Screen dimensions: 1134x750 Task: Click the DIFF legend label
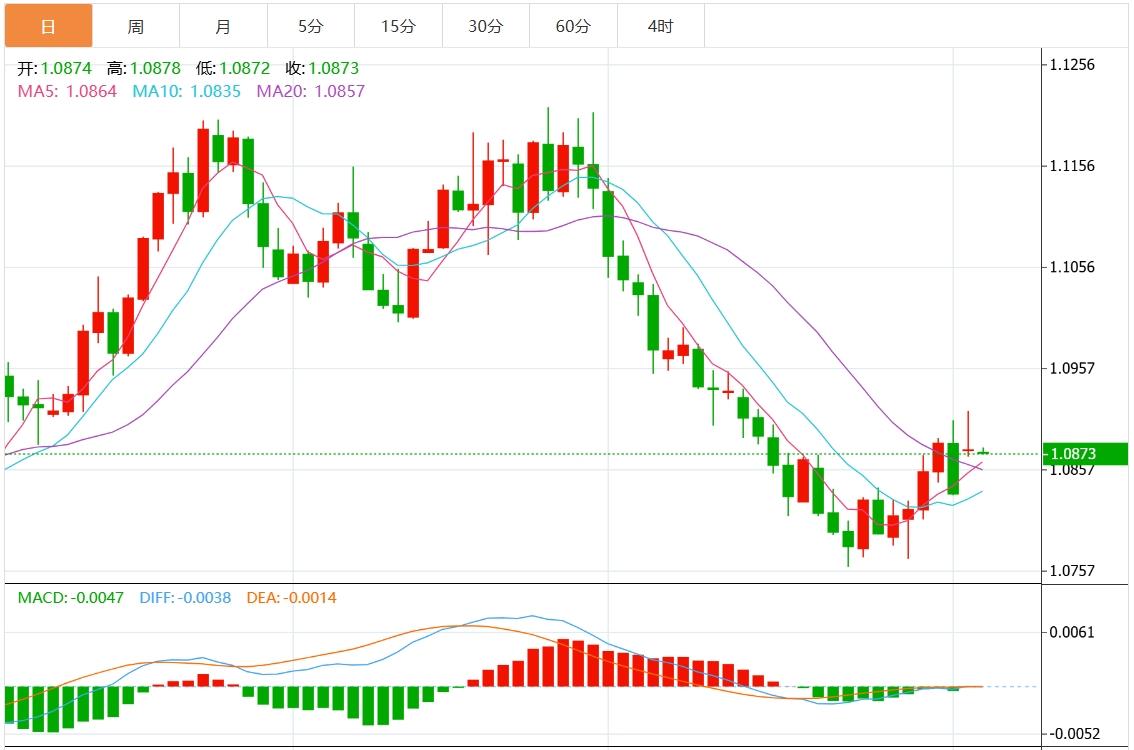point(185,598)
